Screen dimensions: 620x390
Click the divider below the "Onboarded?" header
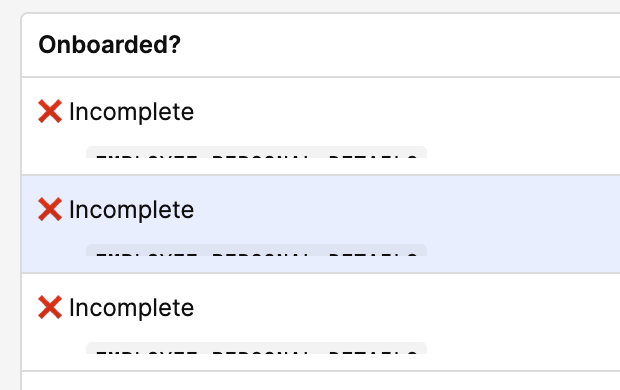click(x=321, y=77)
